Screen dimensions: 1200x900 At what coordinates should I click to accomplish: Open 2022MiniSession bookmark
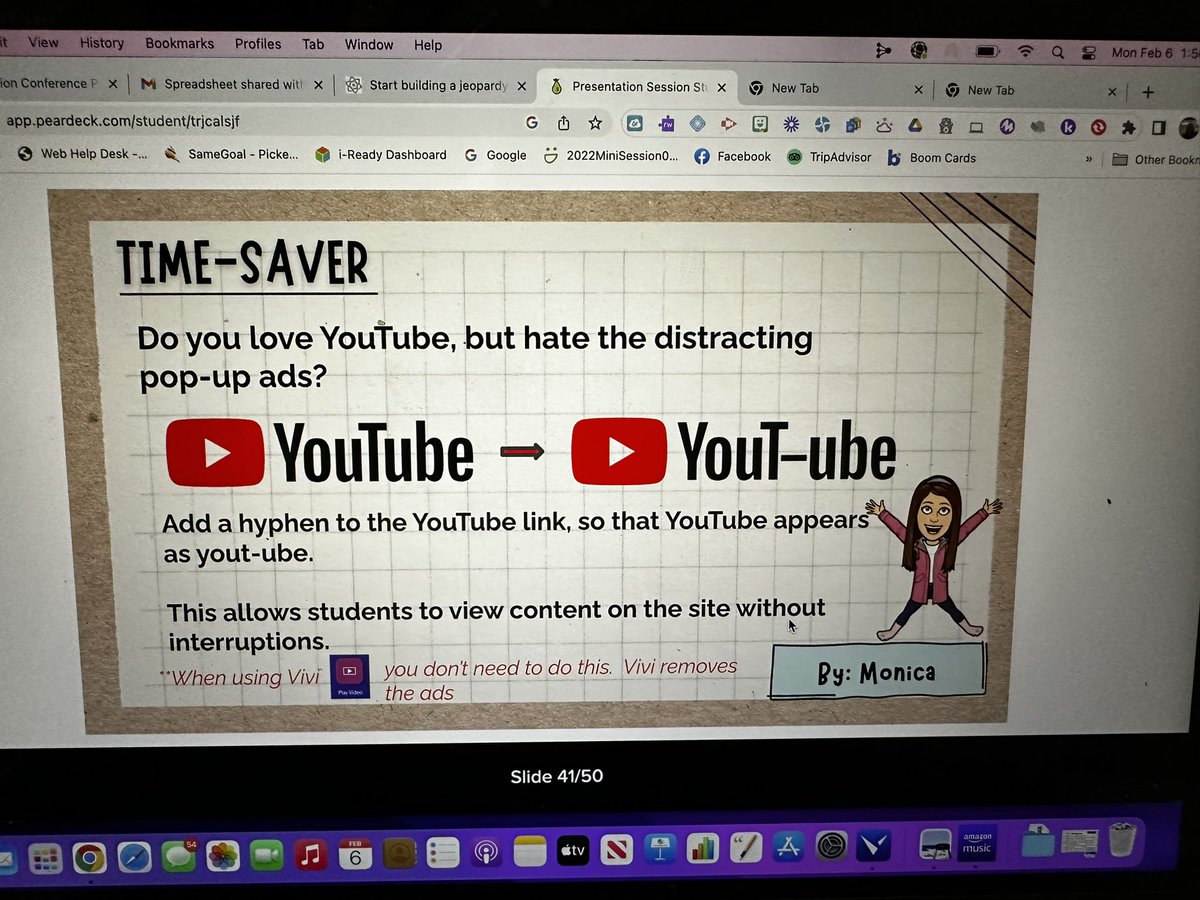[609, 156]
